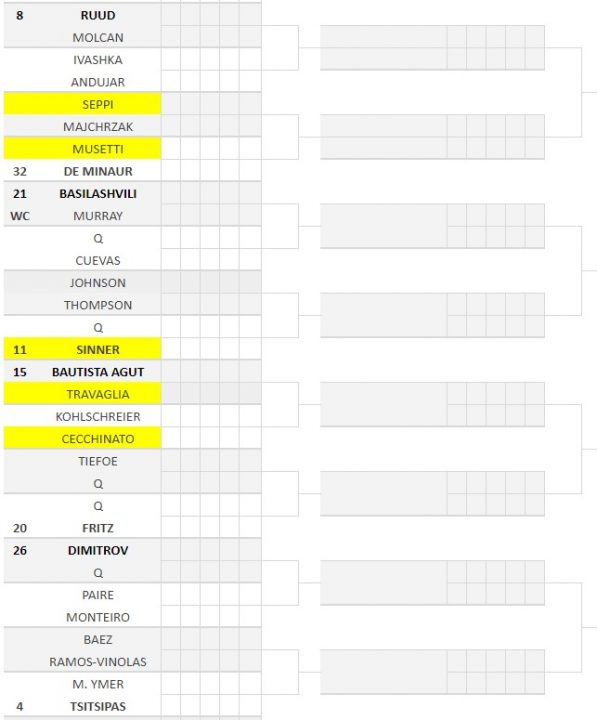Click the CECCHINATO highlighted entry
The width and height of the screenshot is (597, 720).
83,439
